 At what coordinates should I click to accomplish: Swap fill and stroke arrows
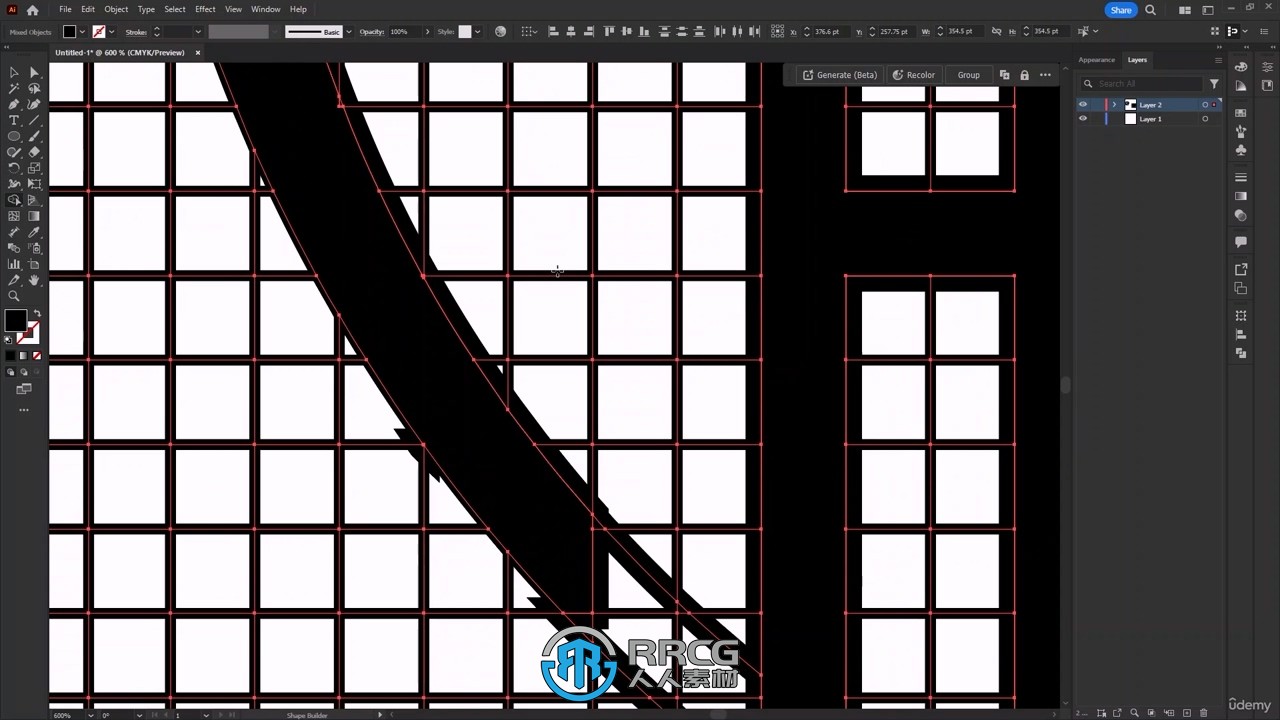point(37,314)
